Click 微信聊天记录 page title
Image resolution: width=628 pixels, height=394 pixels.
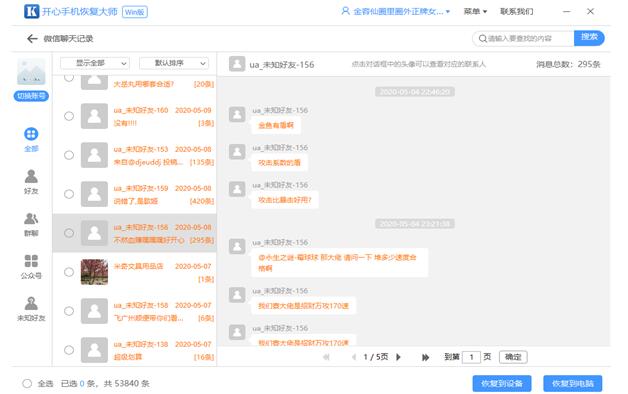(68, 38)
